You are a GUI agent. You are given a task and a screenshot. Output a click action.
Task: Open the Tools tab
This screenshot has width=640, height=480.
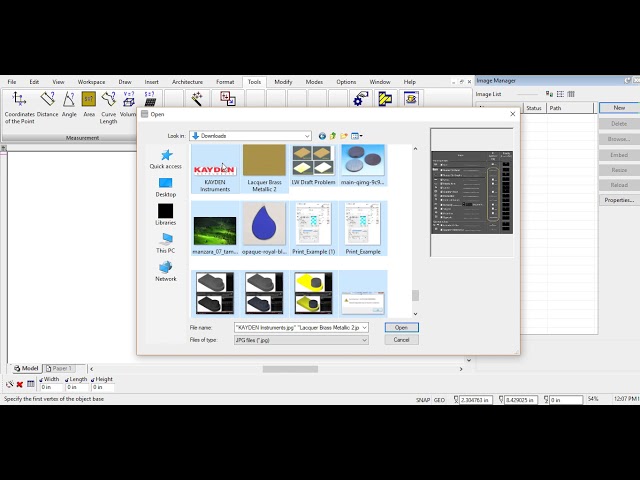(254, 82)
